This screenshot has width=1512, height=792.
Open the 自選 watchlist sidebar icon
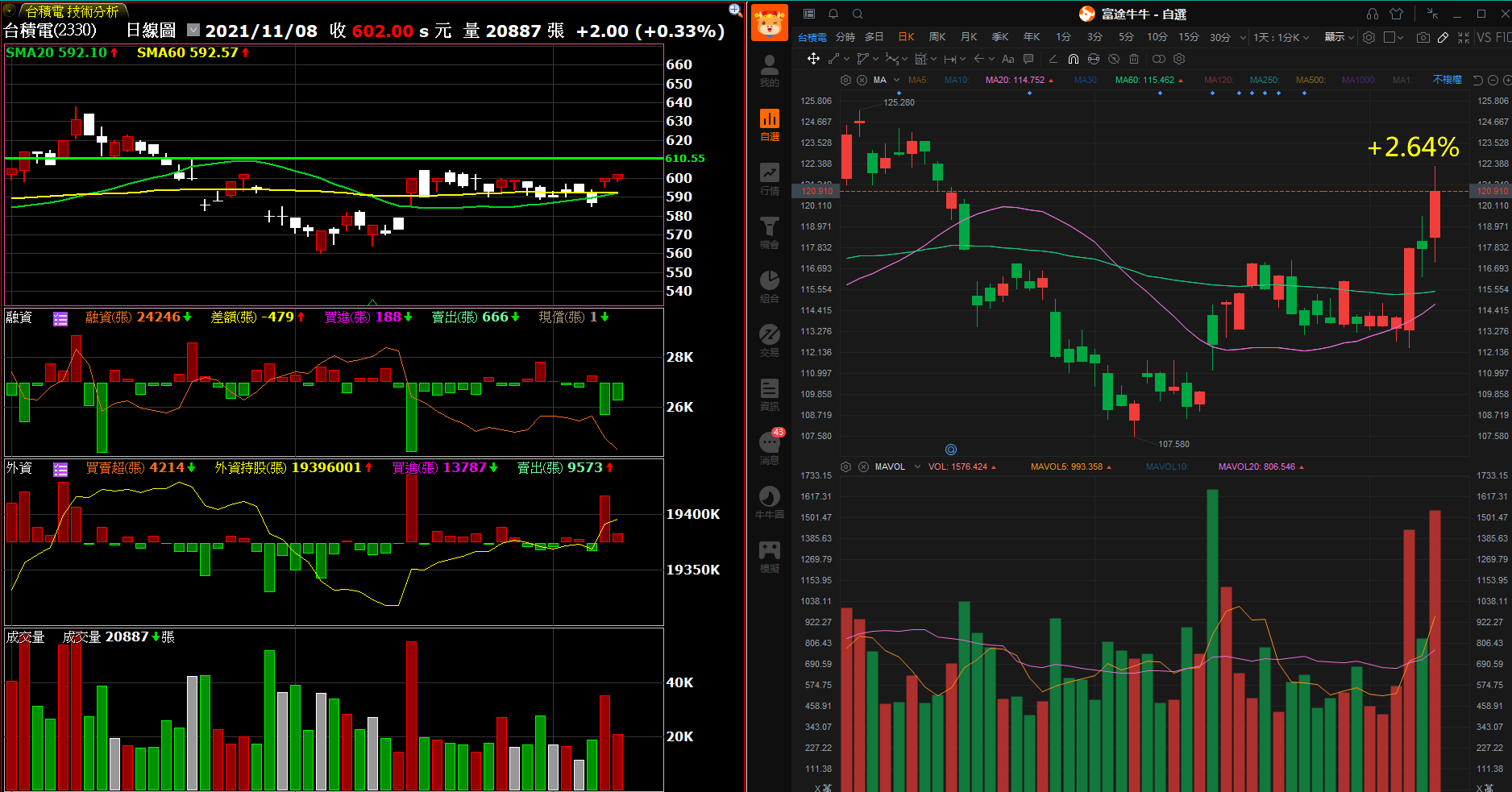point(770,125)
